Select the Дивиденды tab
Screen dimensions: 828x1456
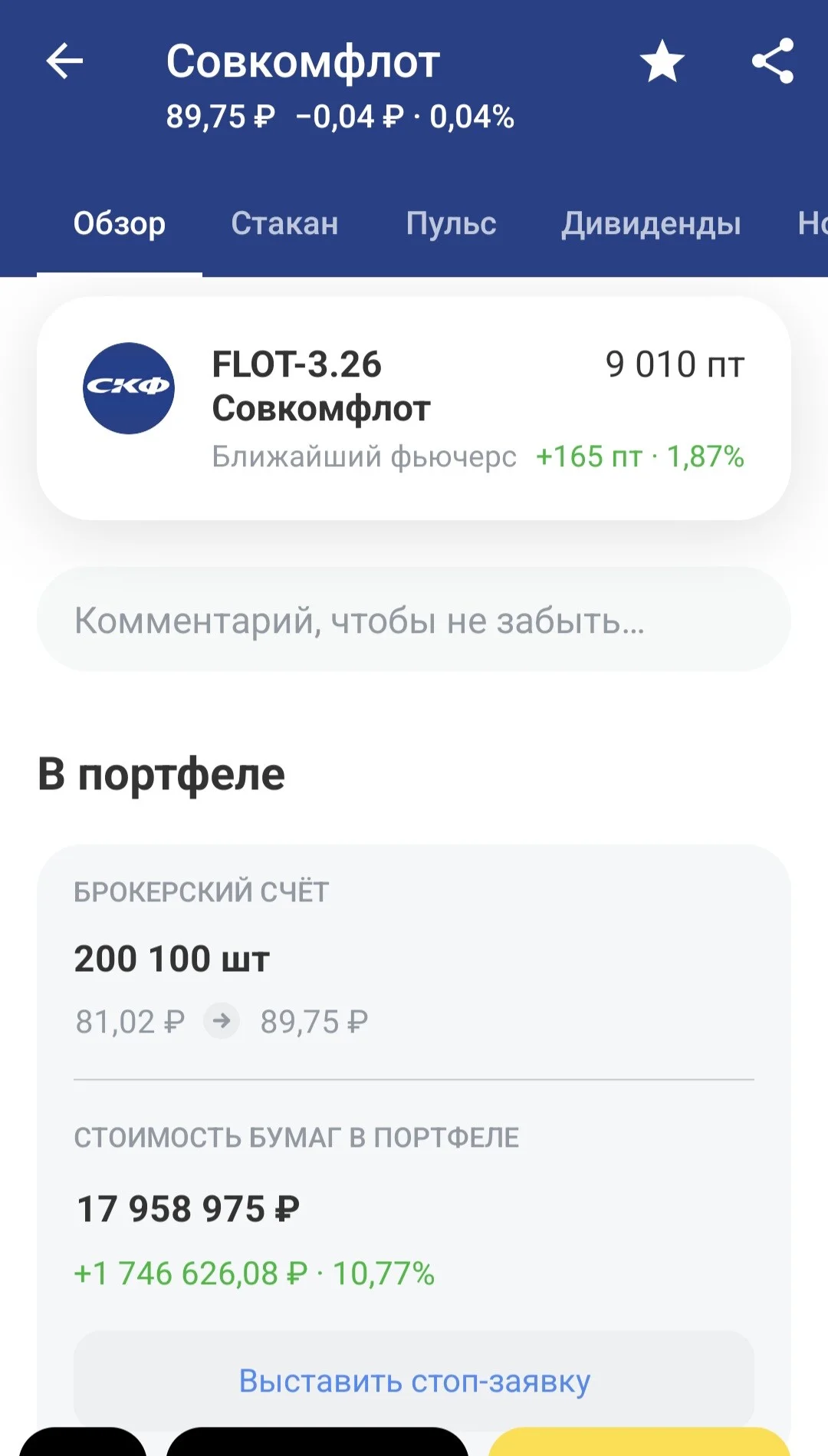coord(651,223)
